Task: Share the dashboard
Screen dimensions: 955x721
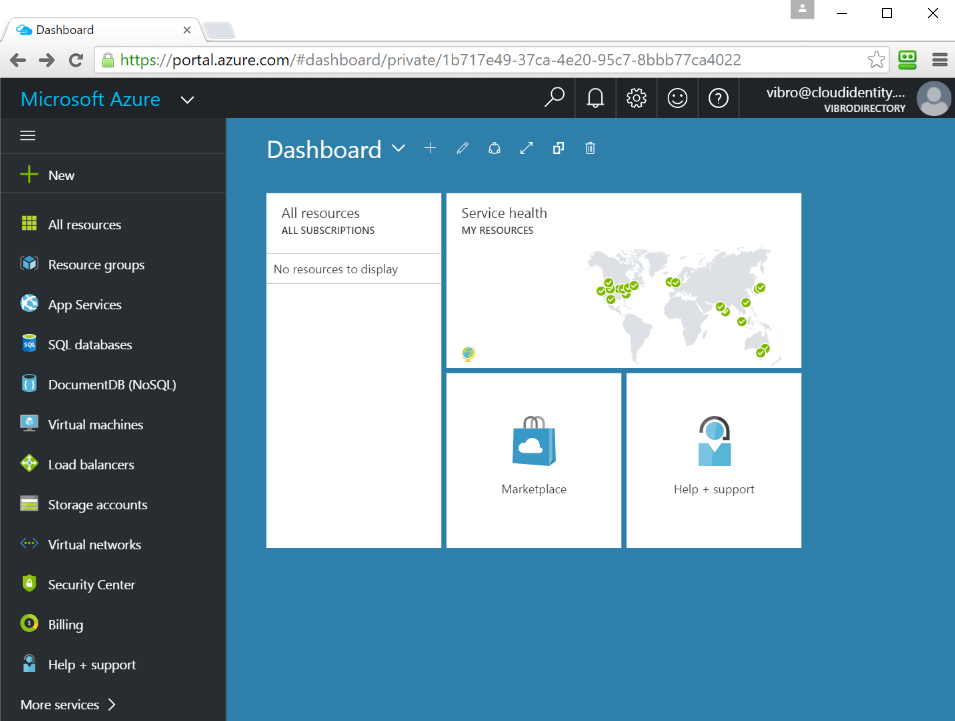Action: [495, 148]
